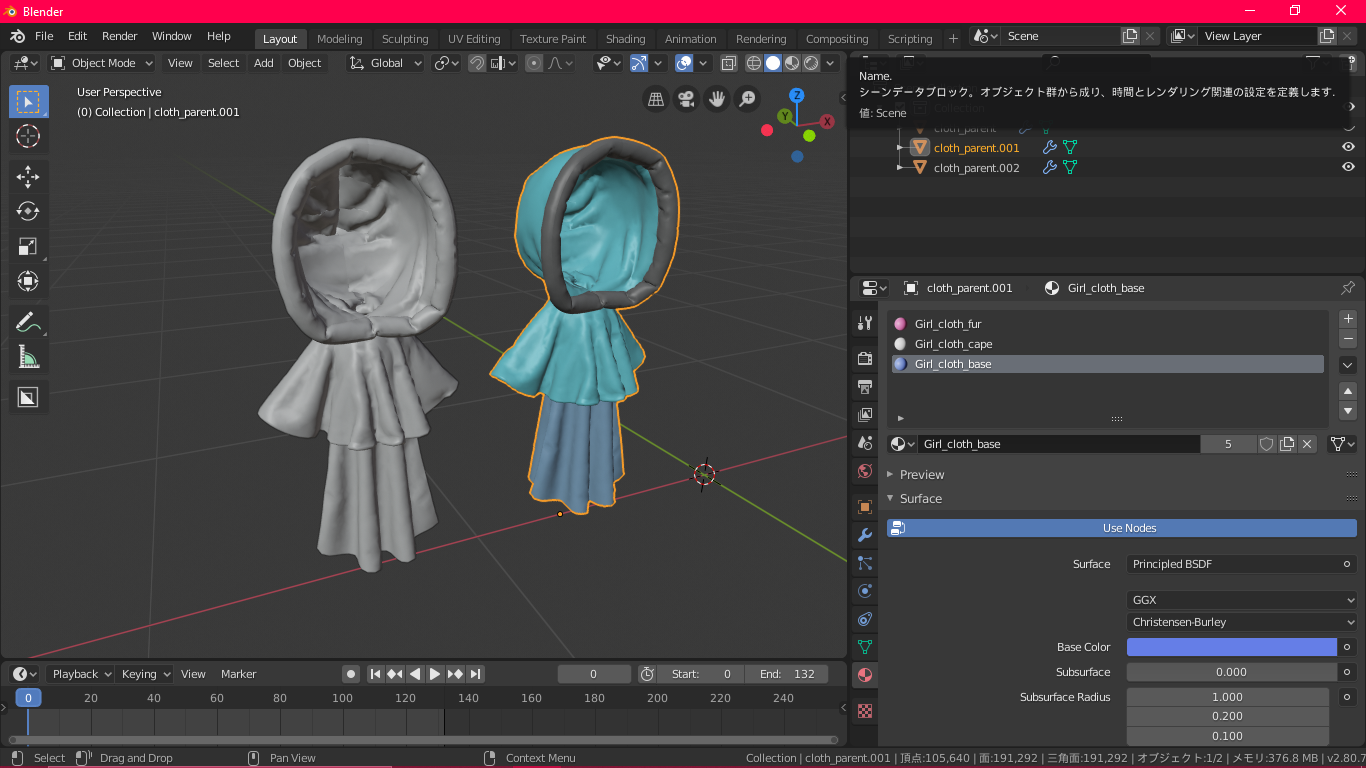Viewport: 1366px width, 768px height.
Task: Switch to camera view with camera icon
Action: coord(686,98)
